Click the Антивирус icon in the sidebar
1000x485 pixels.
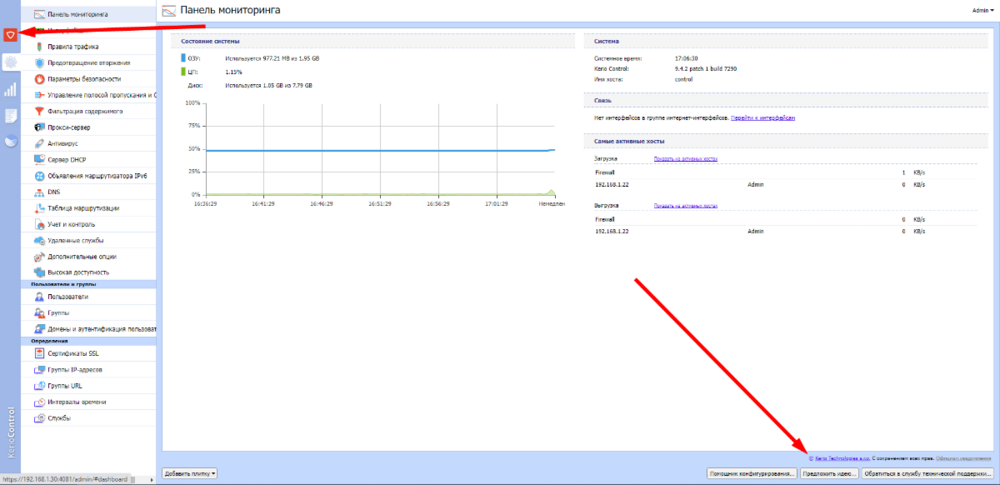pyautogui.click(x=39, y=143)
